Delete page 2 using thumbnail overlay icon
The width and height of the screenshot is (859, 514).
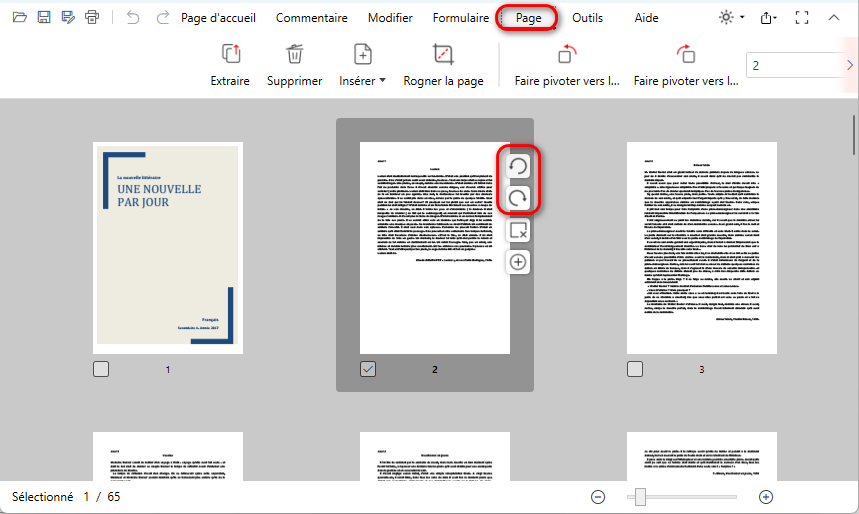(x=518, y=230)
